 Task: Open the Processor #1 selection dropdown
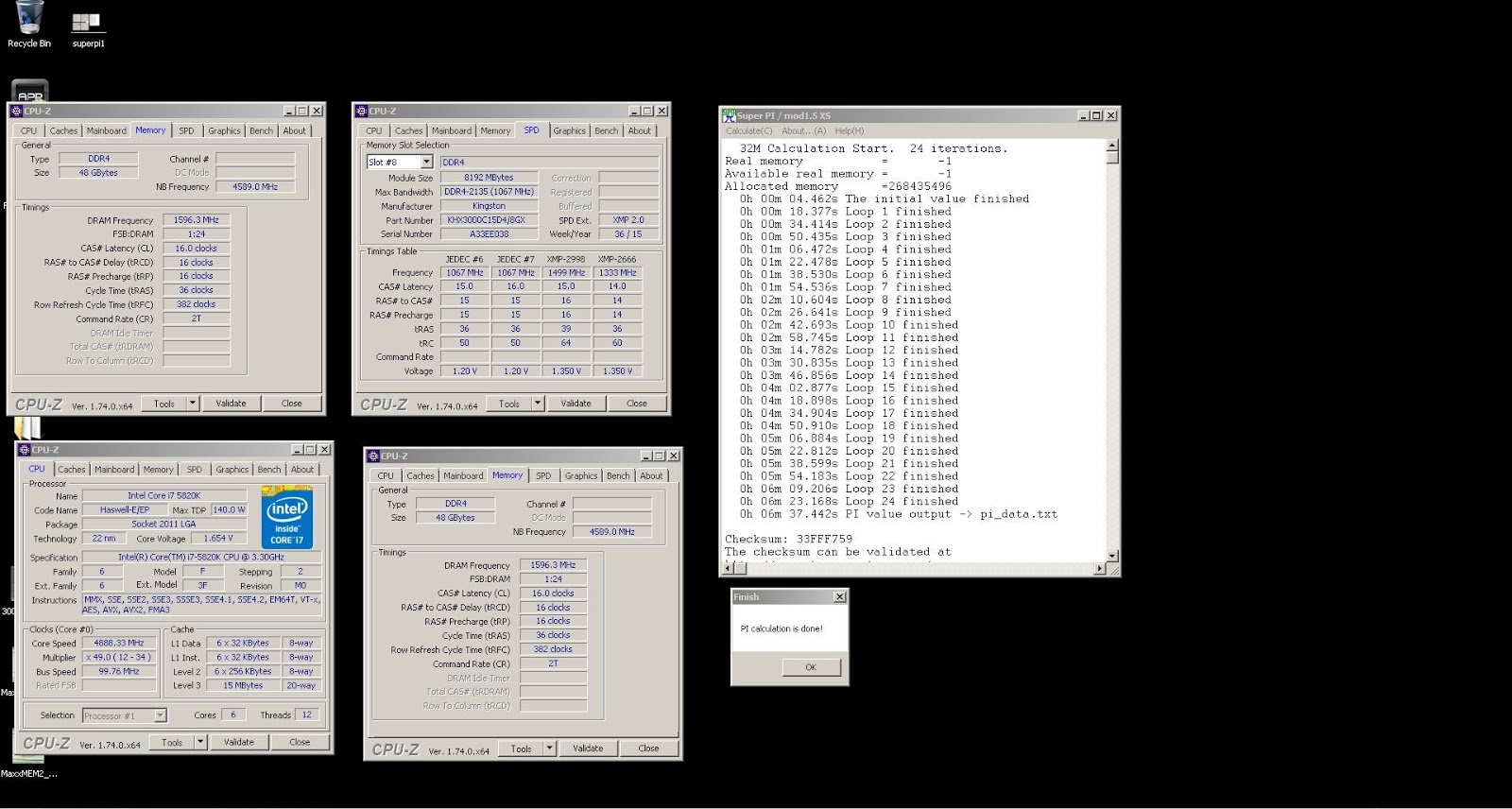click(x=160, y=715)
